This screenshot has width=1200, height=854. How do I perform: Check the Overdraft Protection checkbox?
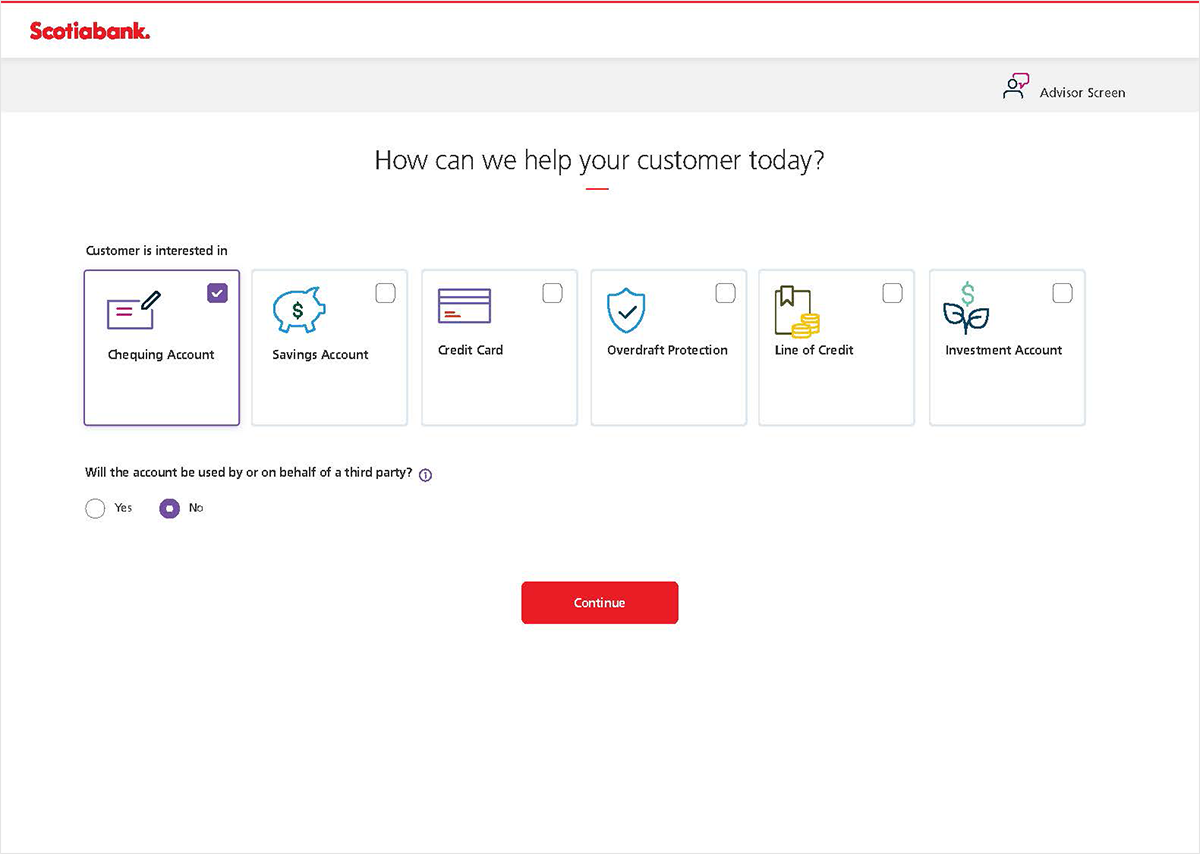click(725, 293)
